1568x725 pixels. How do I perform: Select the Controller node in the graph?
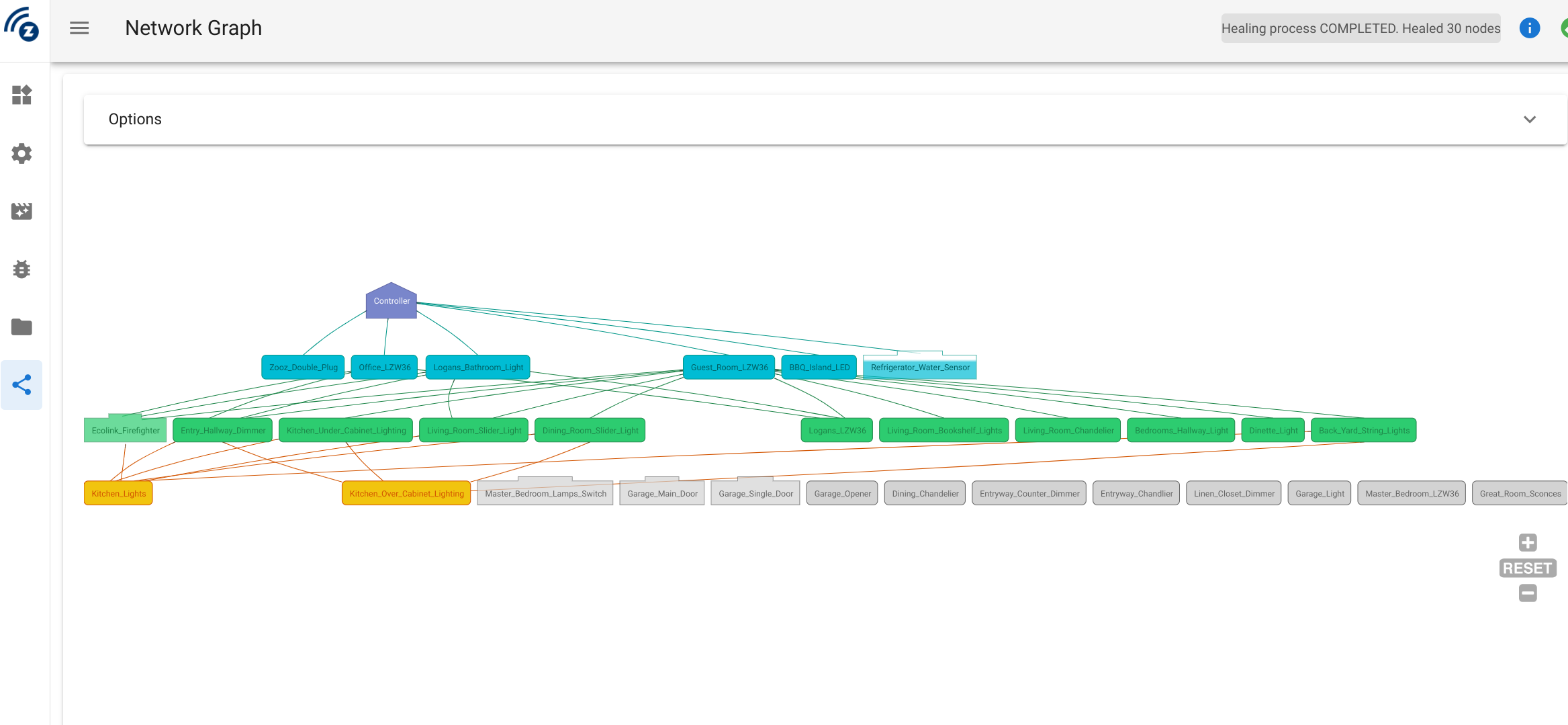pyautogui.click(x=391, y=302)
